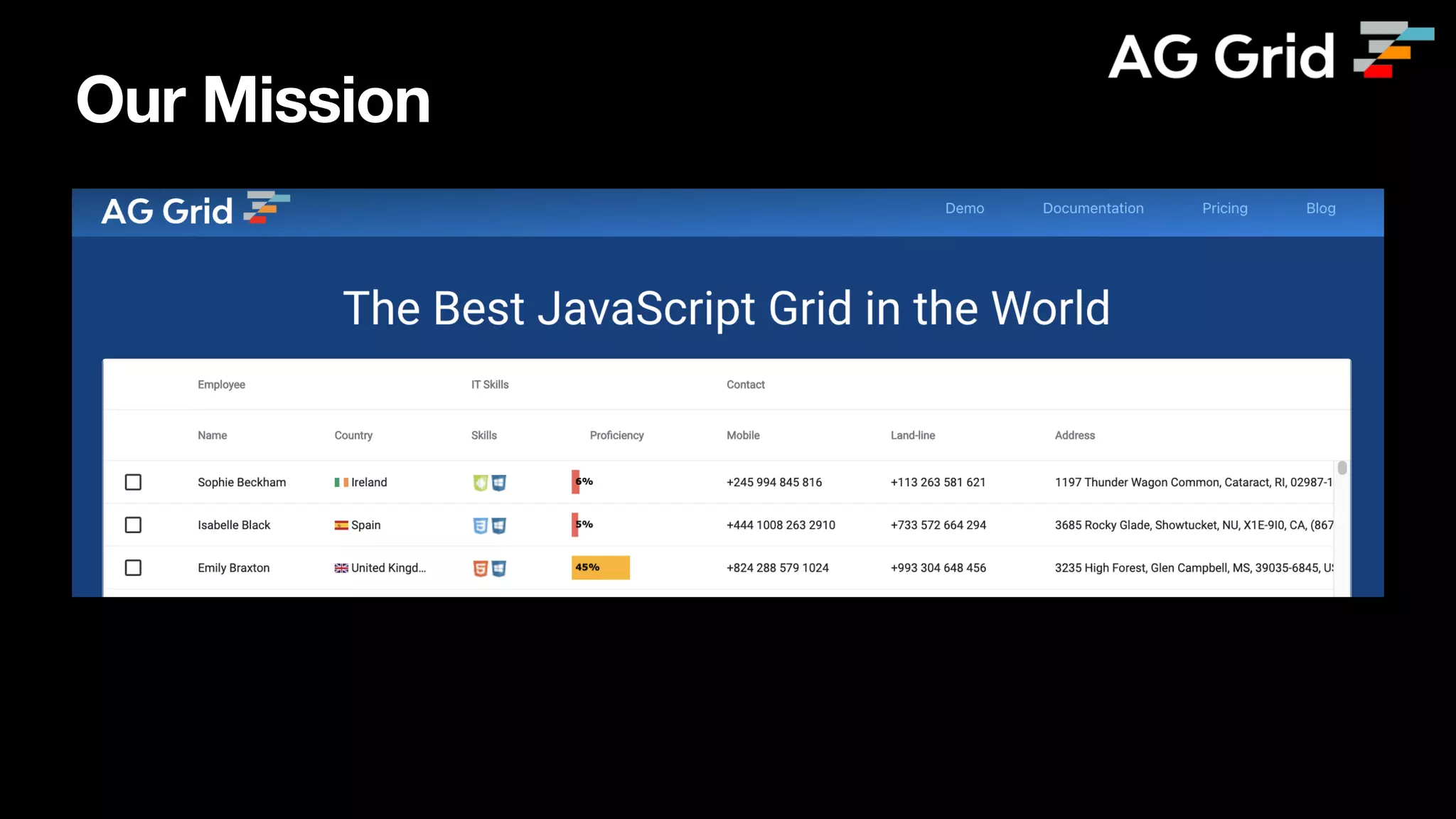Click the Employee column group header
This screenshot has height=819, width=1456.
[x=221, y=385]
